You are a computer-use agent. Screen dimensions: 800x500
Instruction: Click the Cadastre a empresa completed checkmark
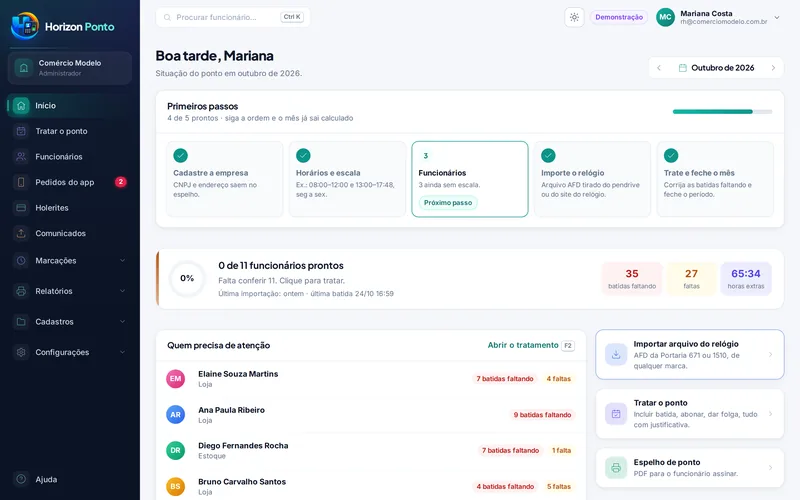coord(181,155)
